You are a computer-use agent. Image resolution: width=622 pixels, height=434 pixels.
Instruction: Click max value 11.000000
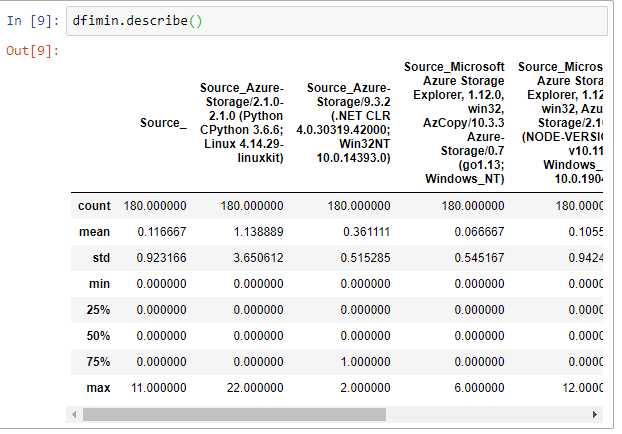pos(159,388)
